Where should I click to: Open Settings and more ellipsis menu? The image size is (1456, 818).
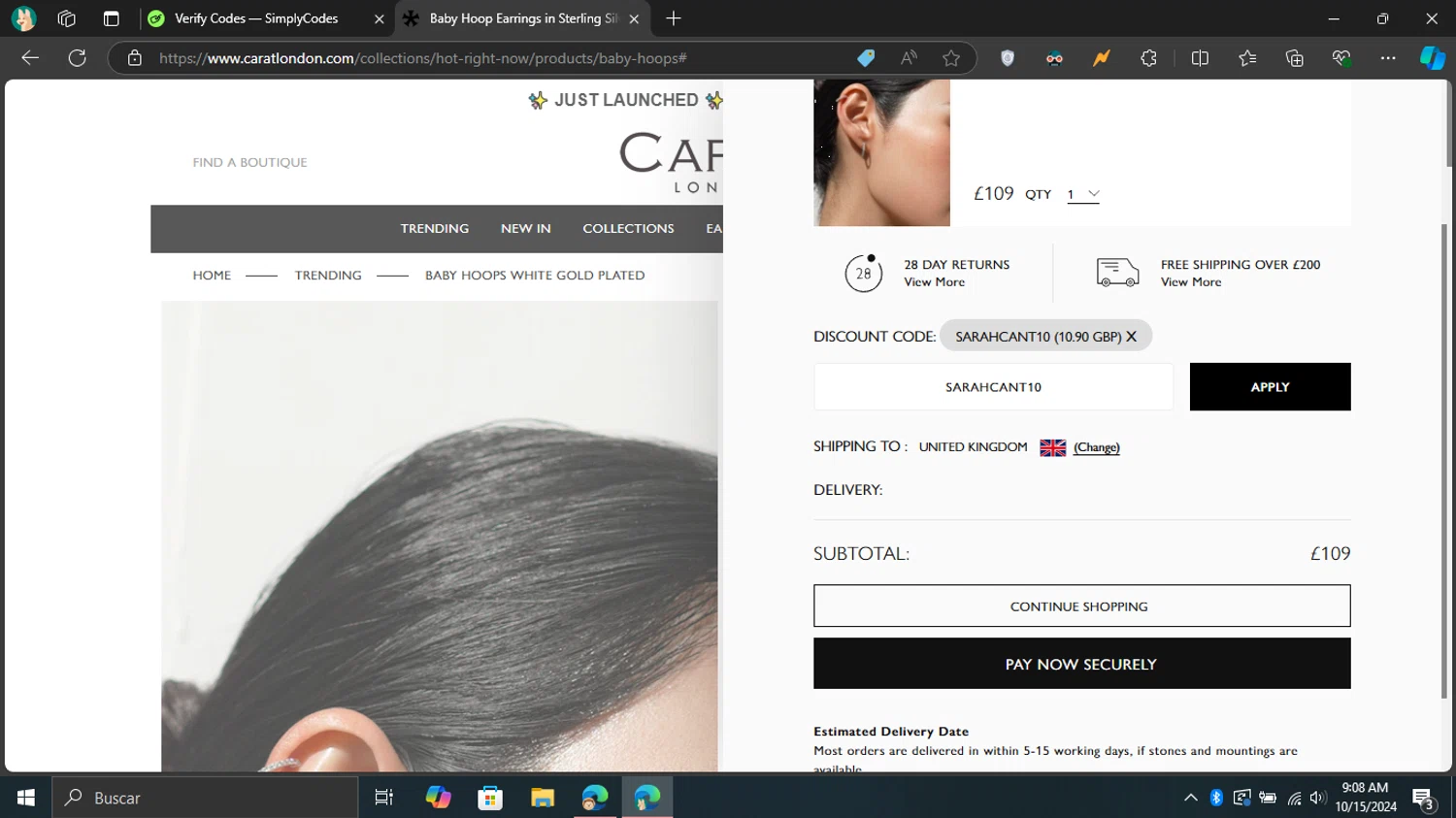pyautogui.click(x=1388, y=58)
